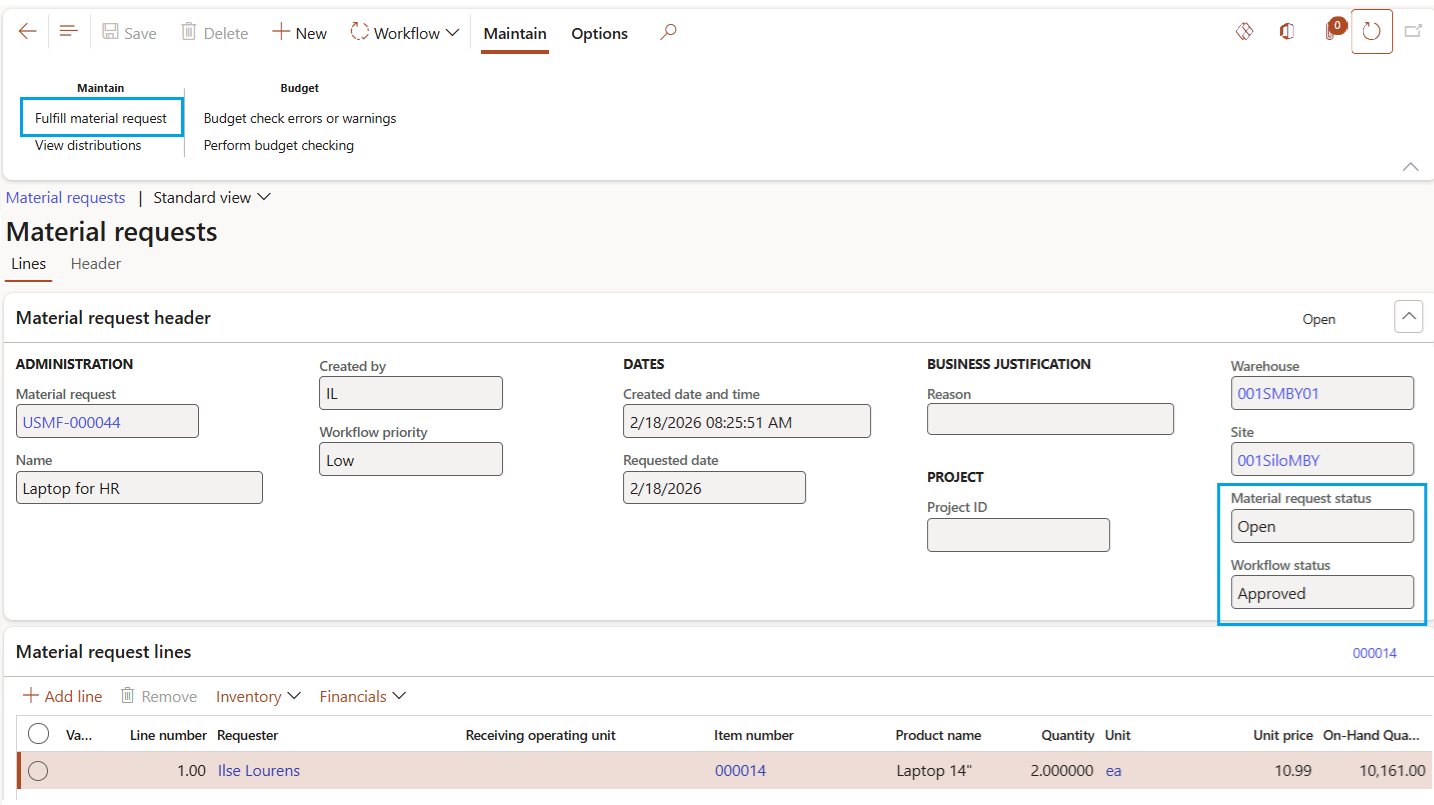This screenshot has height=805, width=1434.
Task: Click Add line button
Action: (x=63, y=696)
